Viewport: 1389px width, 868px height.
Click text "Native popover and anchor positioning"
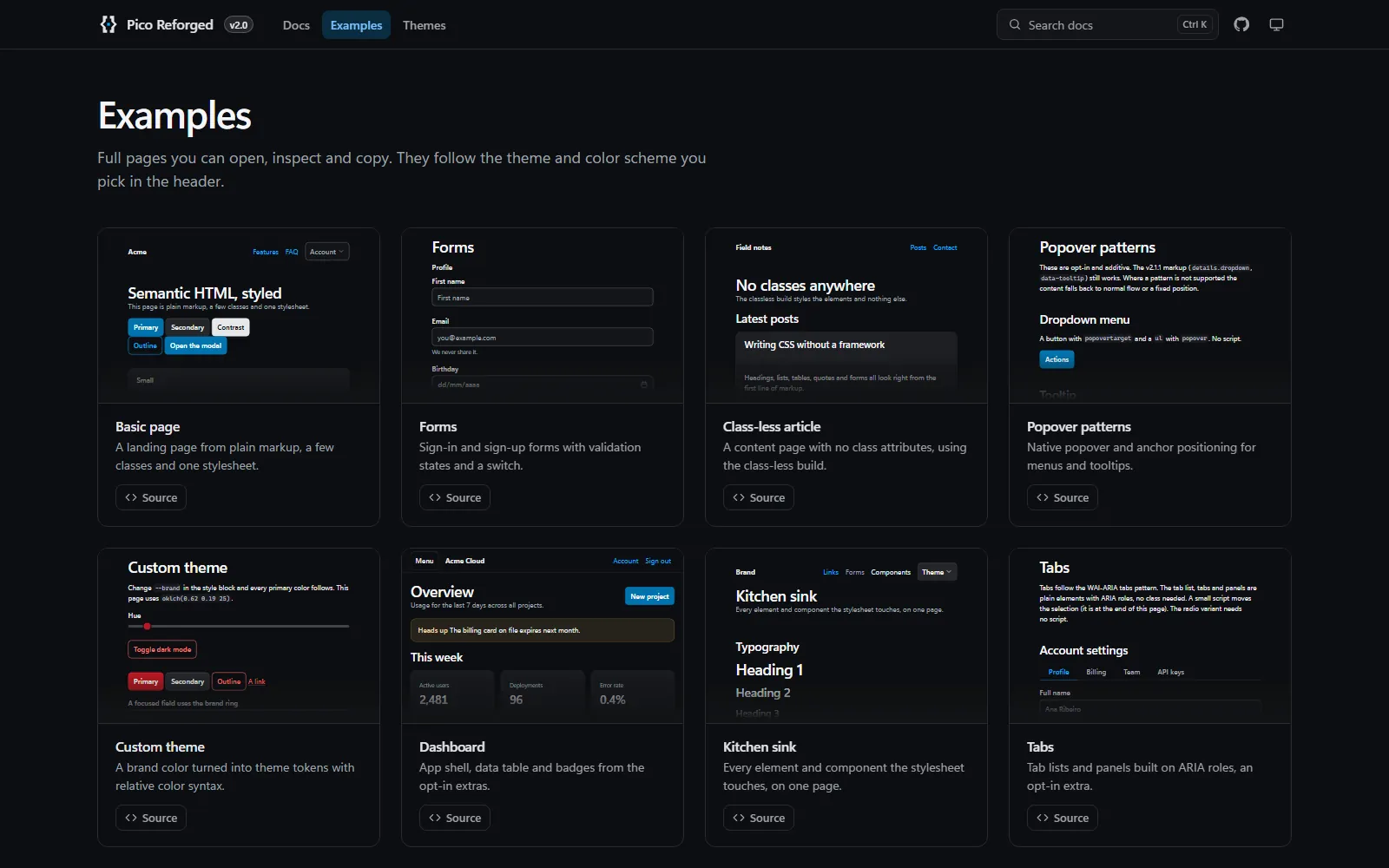coord(1132,448)
